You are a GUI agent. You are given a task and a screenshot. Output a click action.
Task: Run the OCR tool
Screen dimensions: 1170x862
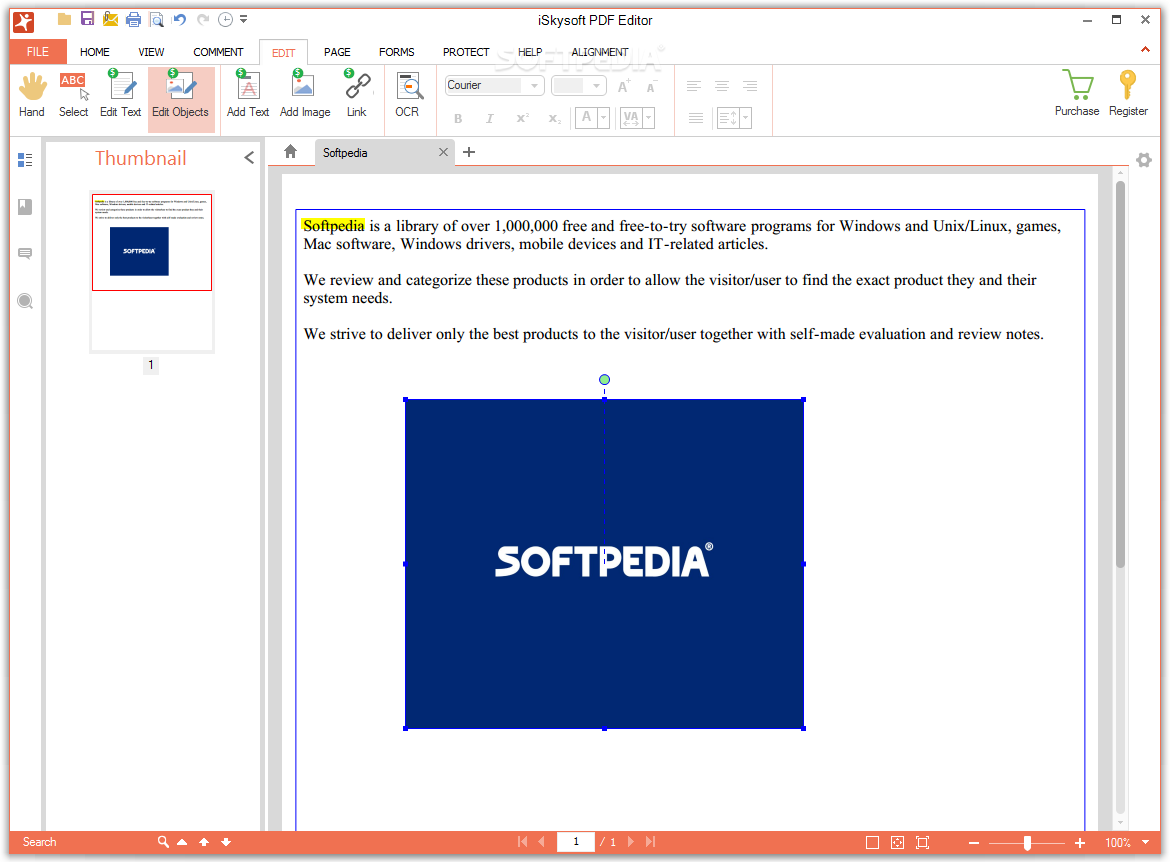[x=407, y=96]
